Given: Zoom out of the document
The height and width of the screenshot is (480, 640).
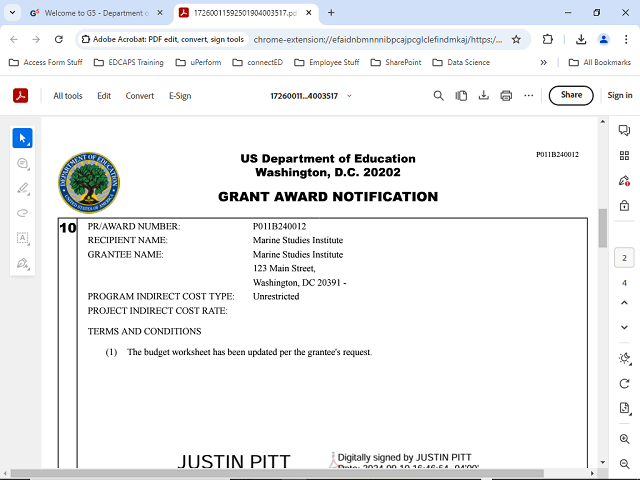Looking at the screenshot, I should (x=624, y=464).
